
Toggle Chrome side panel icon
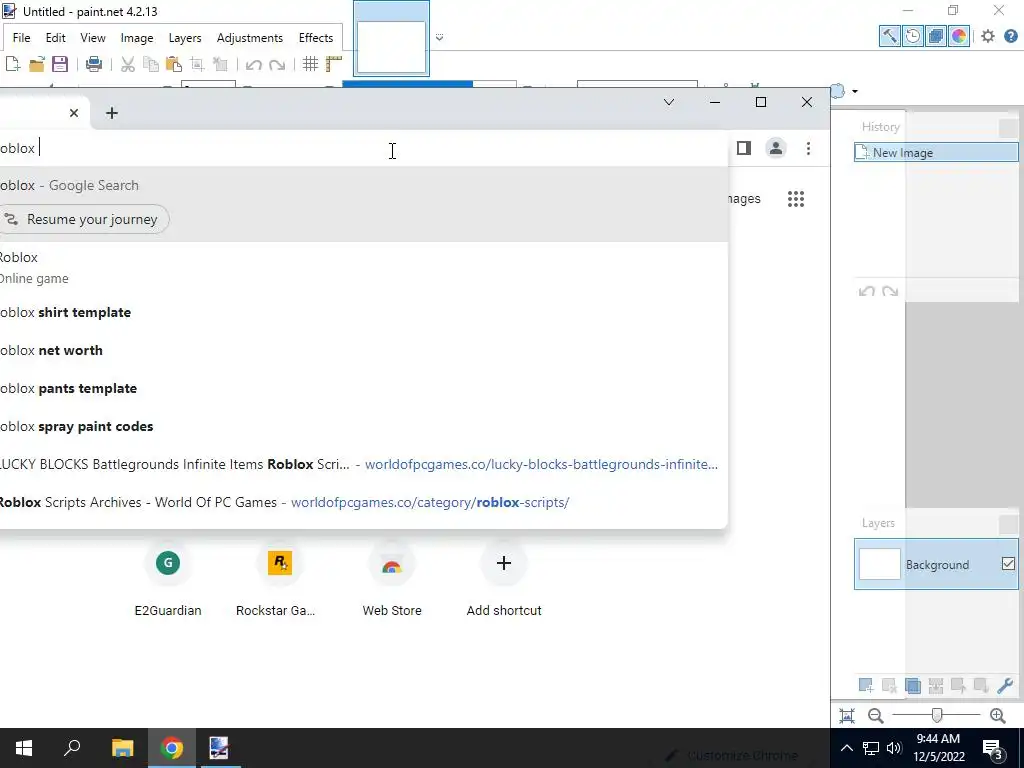click(744, 148)
